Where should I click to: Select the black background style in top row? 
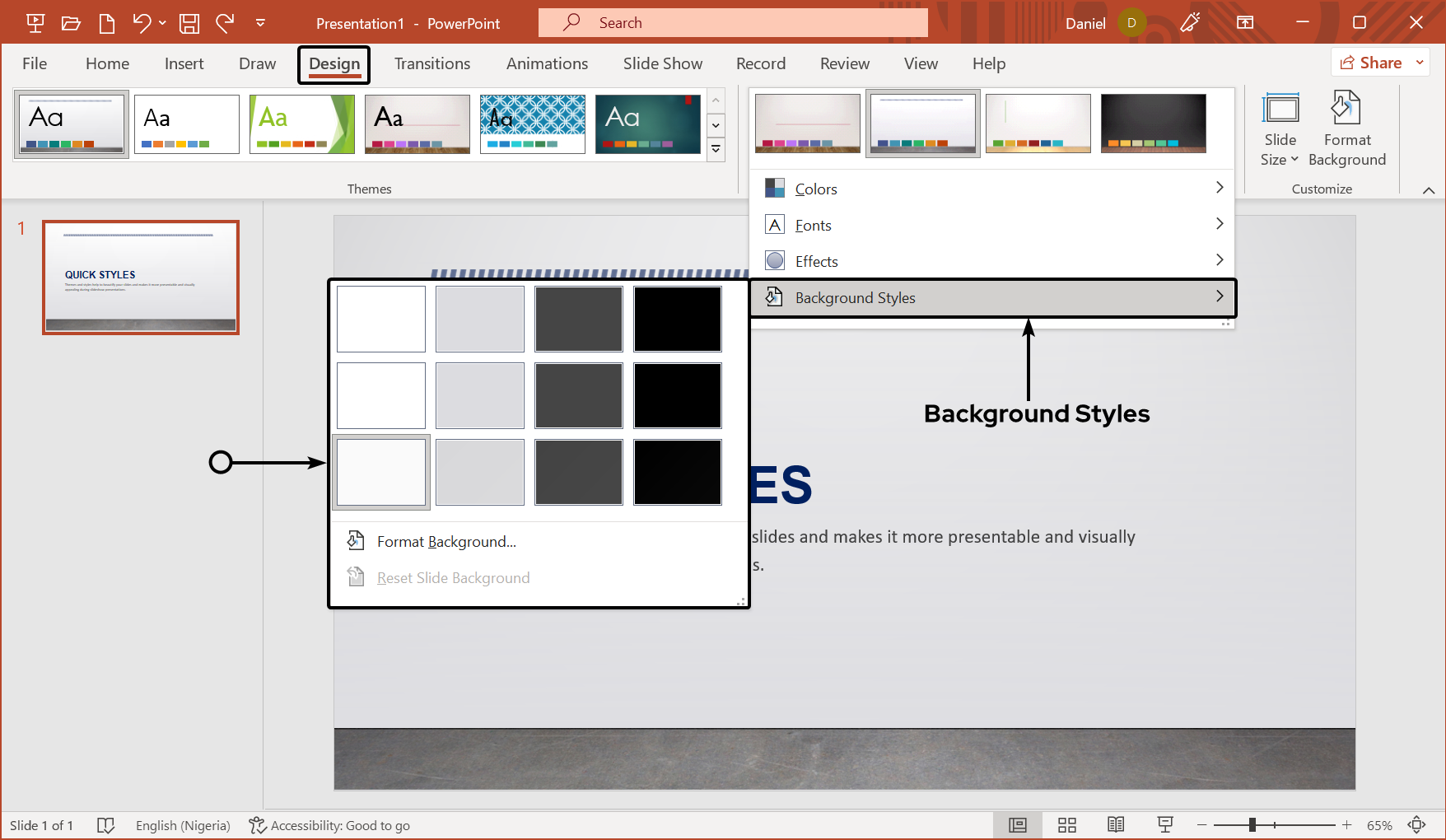pyautogui.click(x=677, y=319)
